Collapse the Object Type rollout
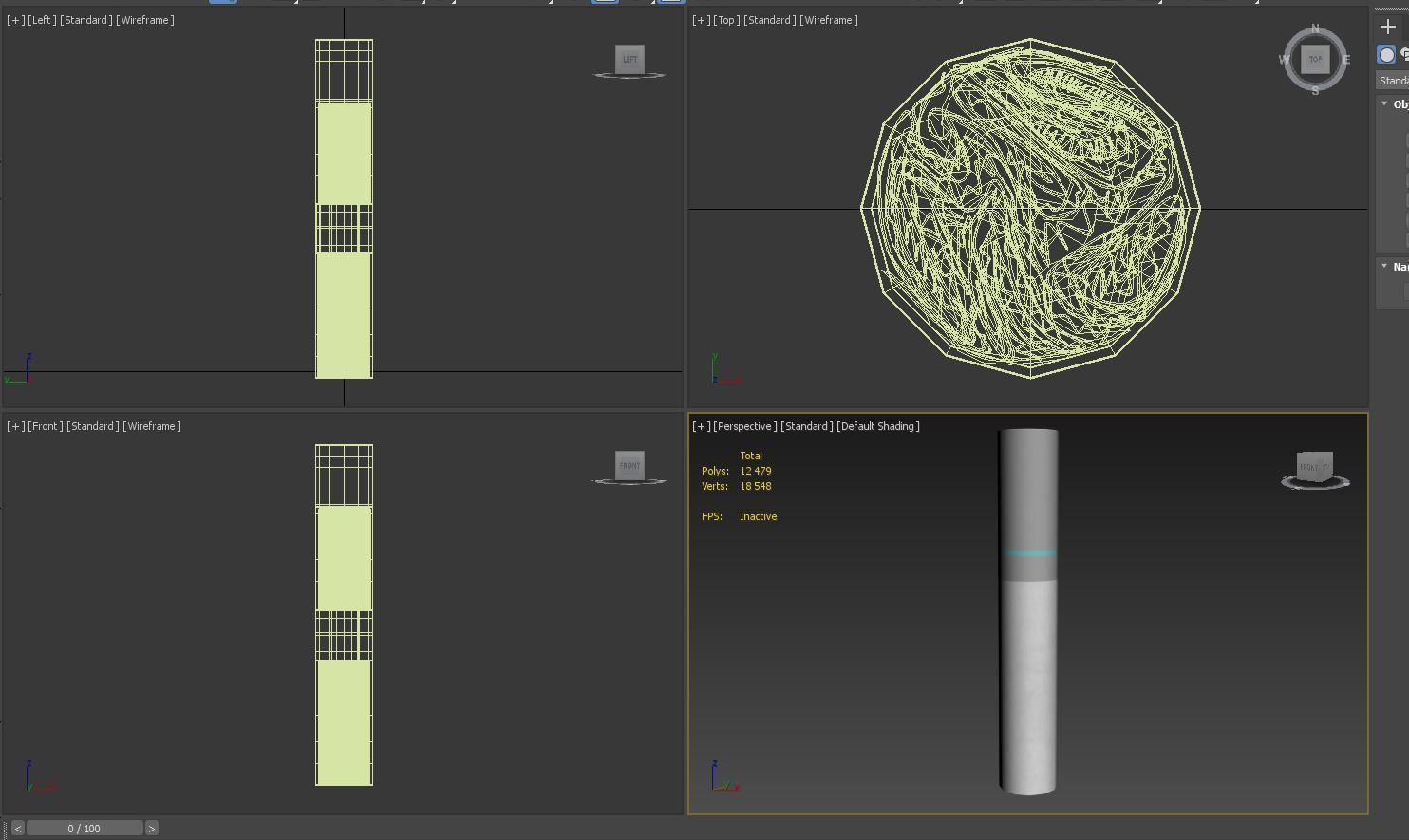Image resolution: width=1409 pixels, height=840 pixels. point(1384,103)
